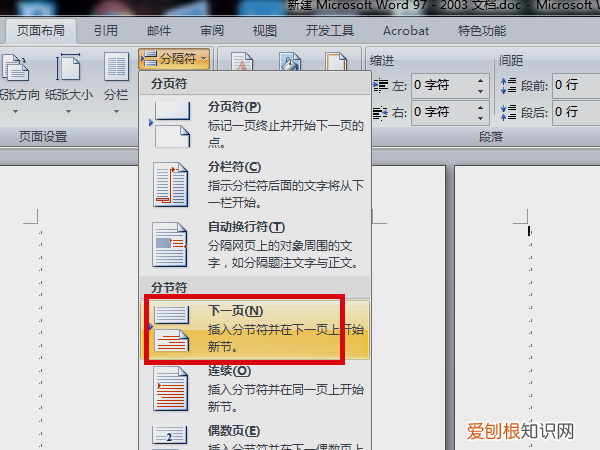Open the 视图 tab

pos(265,31)
